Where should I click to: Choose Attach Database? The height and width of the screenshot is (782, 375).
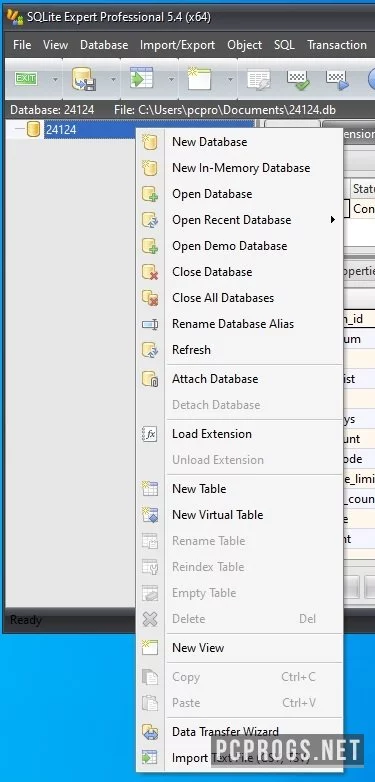click(239, 379)
